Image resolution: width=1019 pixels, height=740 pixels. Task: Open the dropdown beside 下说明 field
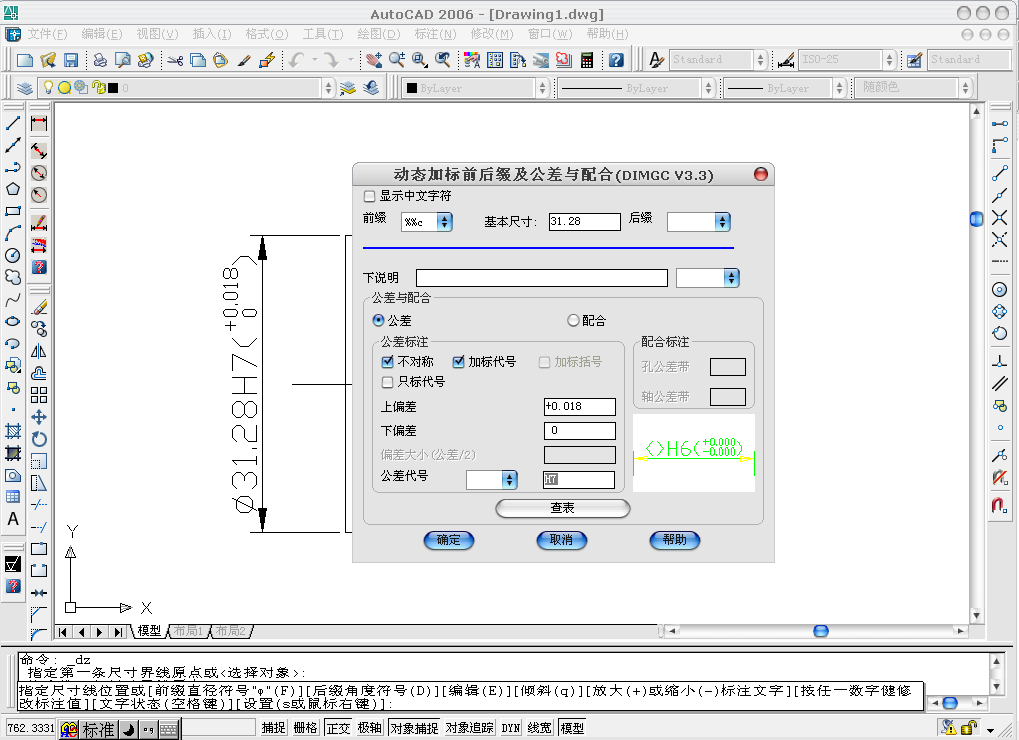(x=732, y=278)
